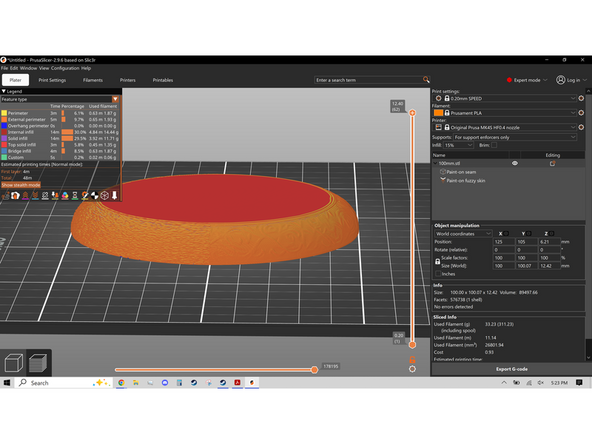Click the search term input field
Viewport: 592px width, 444px height.
click(368, 80)
